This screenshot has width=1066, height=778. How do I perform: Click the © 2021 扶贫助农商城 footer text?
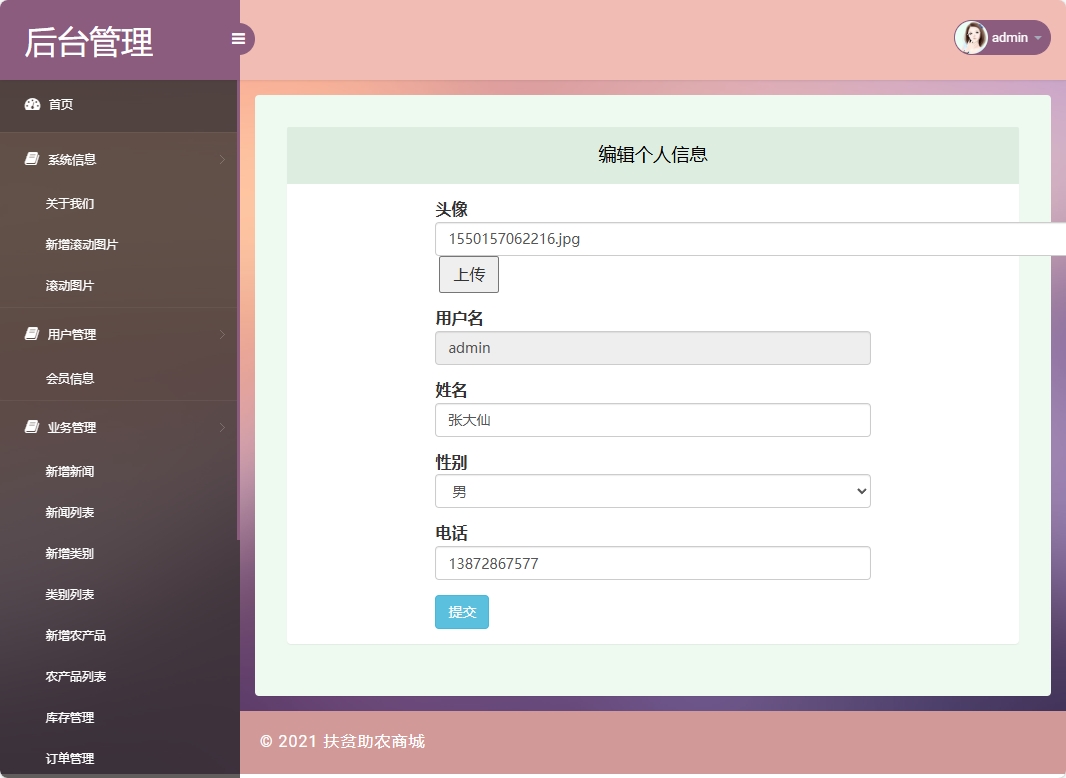[342, 741]
